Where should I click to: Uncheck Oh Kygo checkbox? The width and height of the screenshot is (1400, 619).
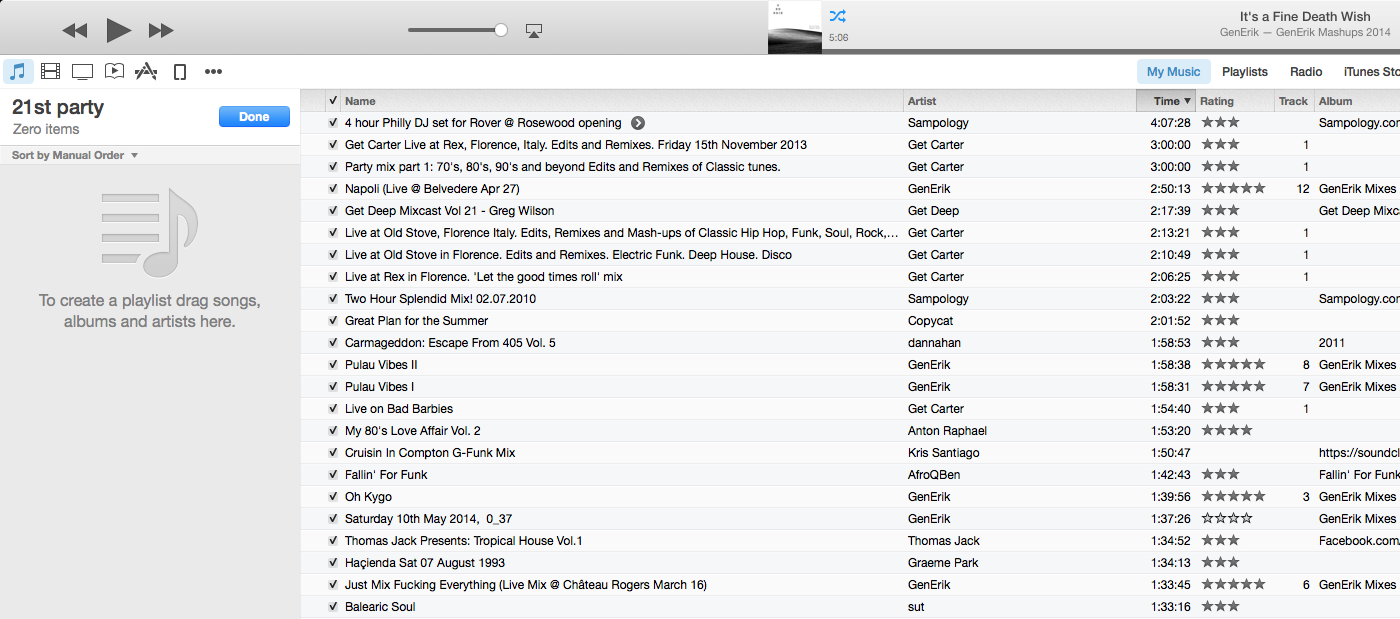(x=332, y=497)
